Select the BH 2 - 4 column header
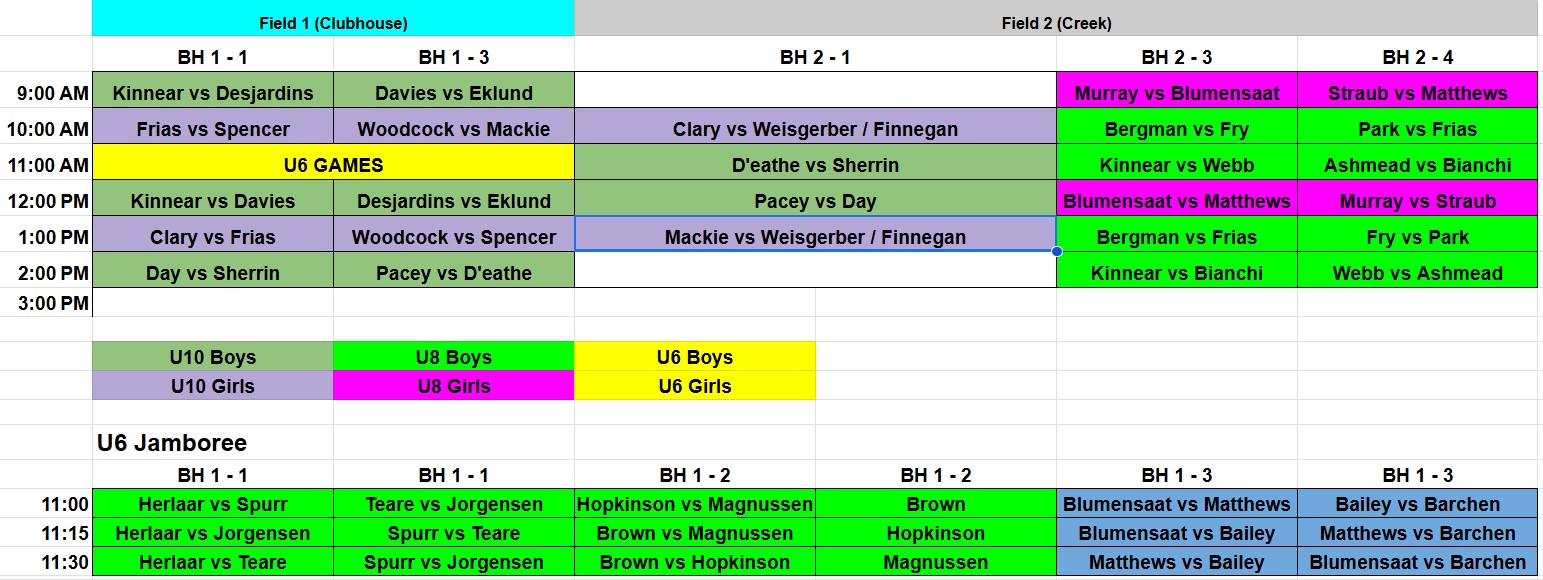This screenshot has width=1543, height=580. point(1418,57)
